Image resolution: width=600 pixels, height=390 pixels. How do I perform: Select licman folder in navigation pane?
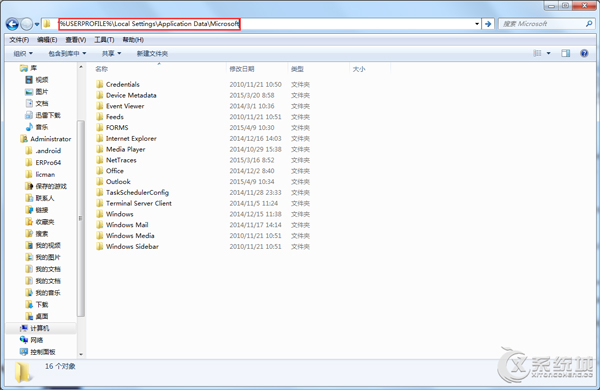click(x=40, y=175)
